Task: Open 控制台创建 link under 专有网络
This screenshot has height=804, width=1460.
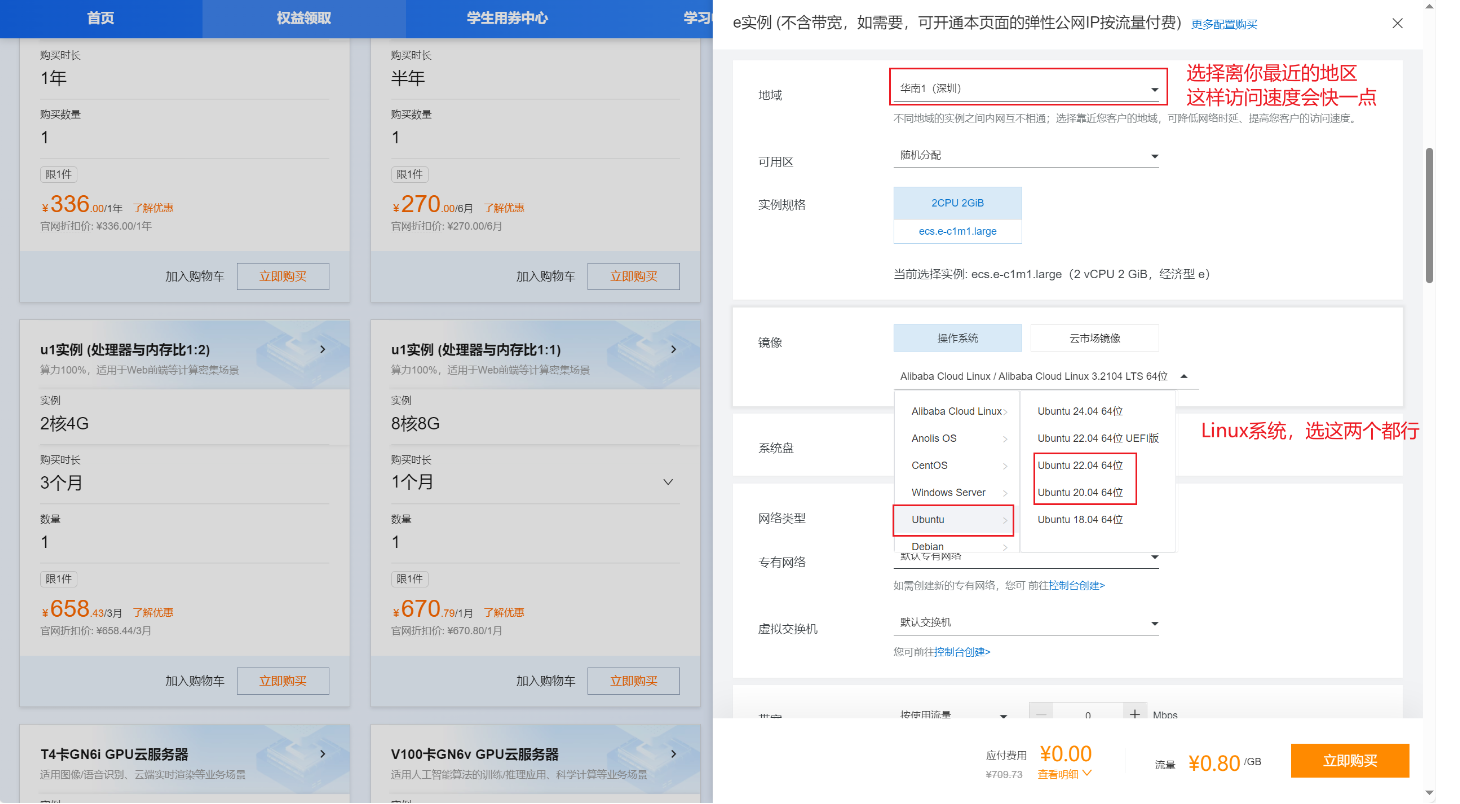Action: pos(1076,585)
